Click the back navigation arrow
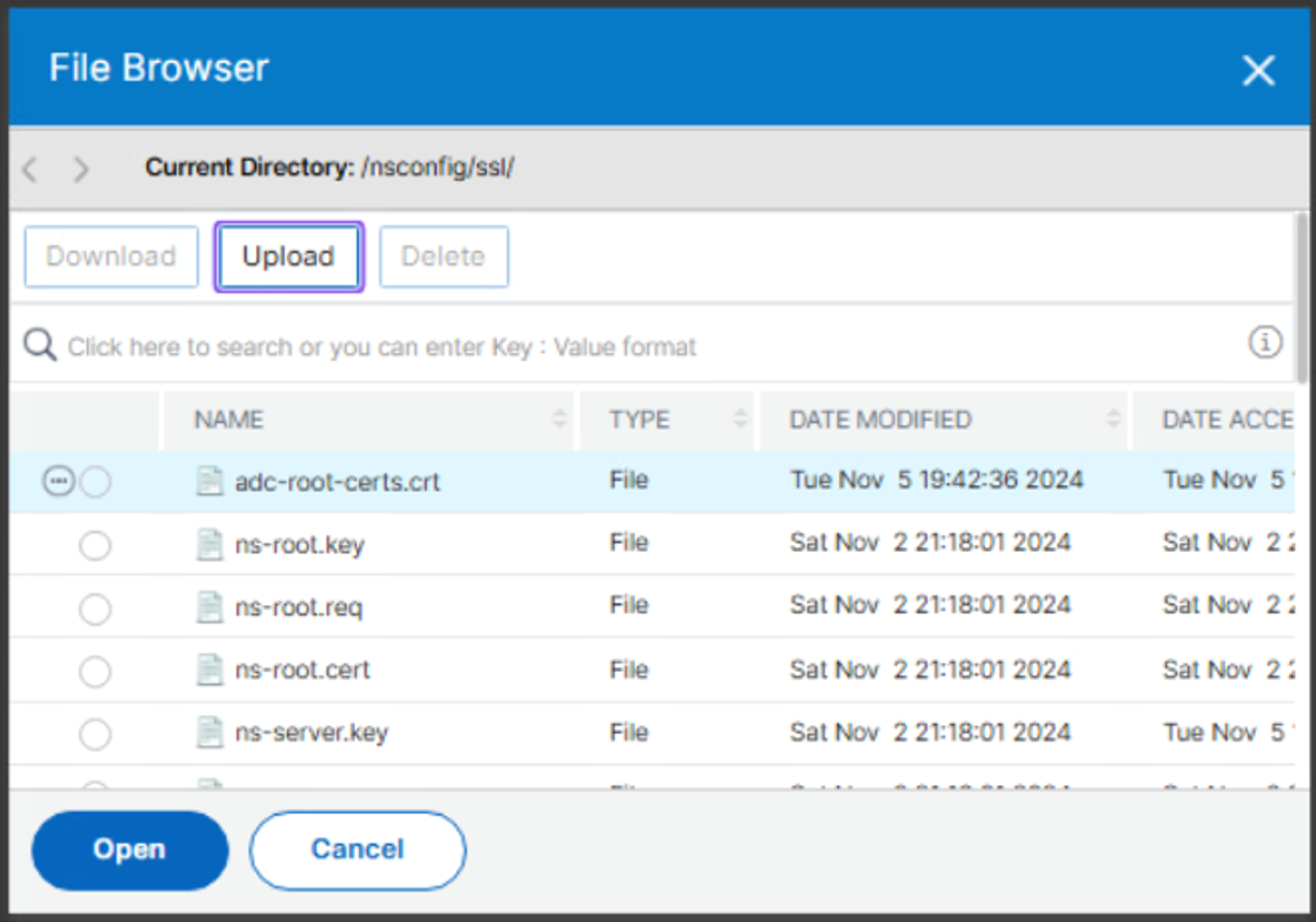 [30, 169]
